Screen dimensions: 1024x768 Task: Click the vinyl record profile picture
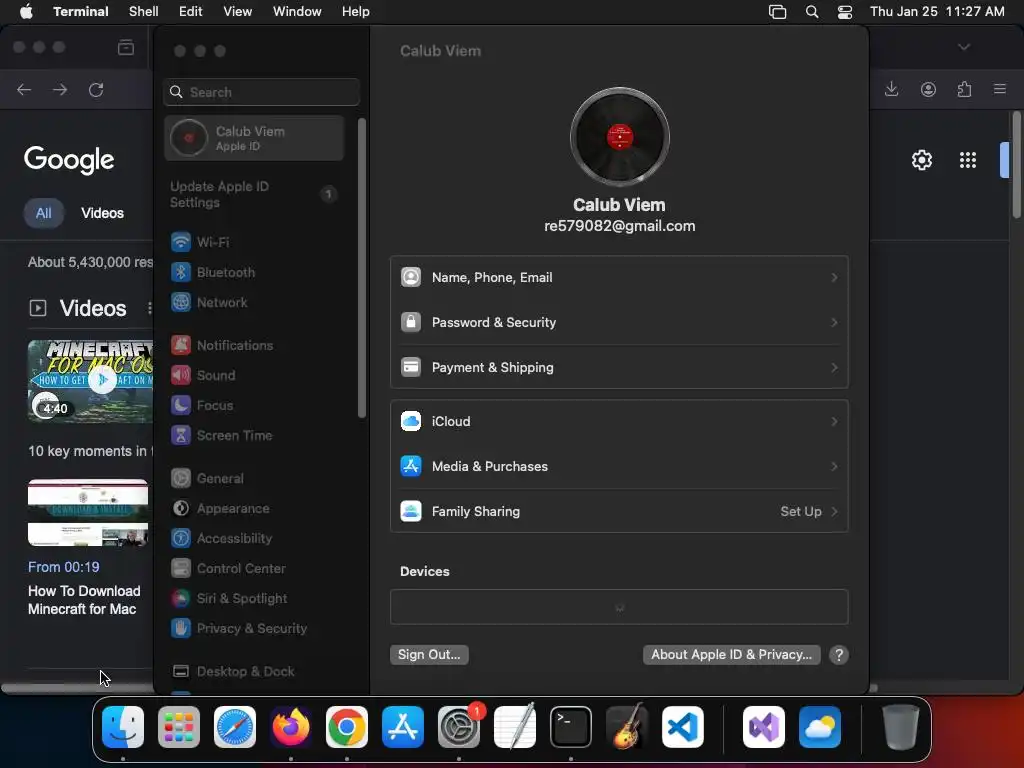(x=619, y=137)
